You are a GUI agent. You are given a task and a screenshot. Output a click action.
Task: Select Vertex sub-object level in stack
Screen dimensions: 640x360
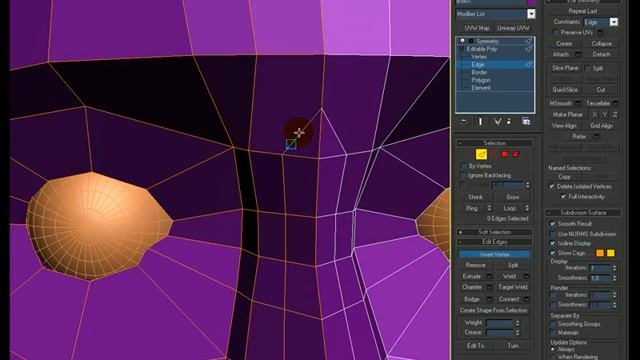click(479, 57)
